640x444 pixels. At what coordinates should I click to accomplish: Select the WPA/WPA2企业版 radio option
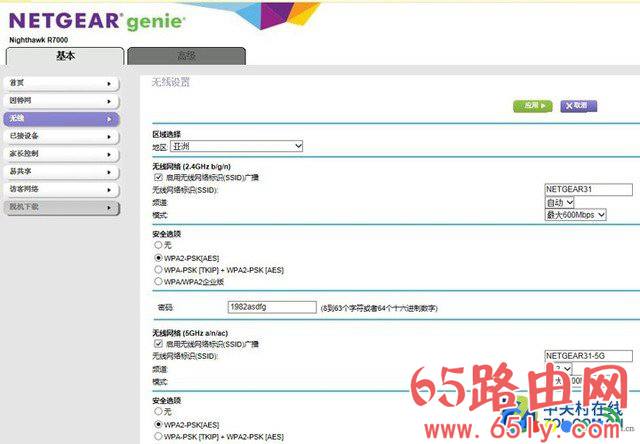click(158, 281)
